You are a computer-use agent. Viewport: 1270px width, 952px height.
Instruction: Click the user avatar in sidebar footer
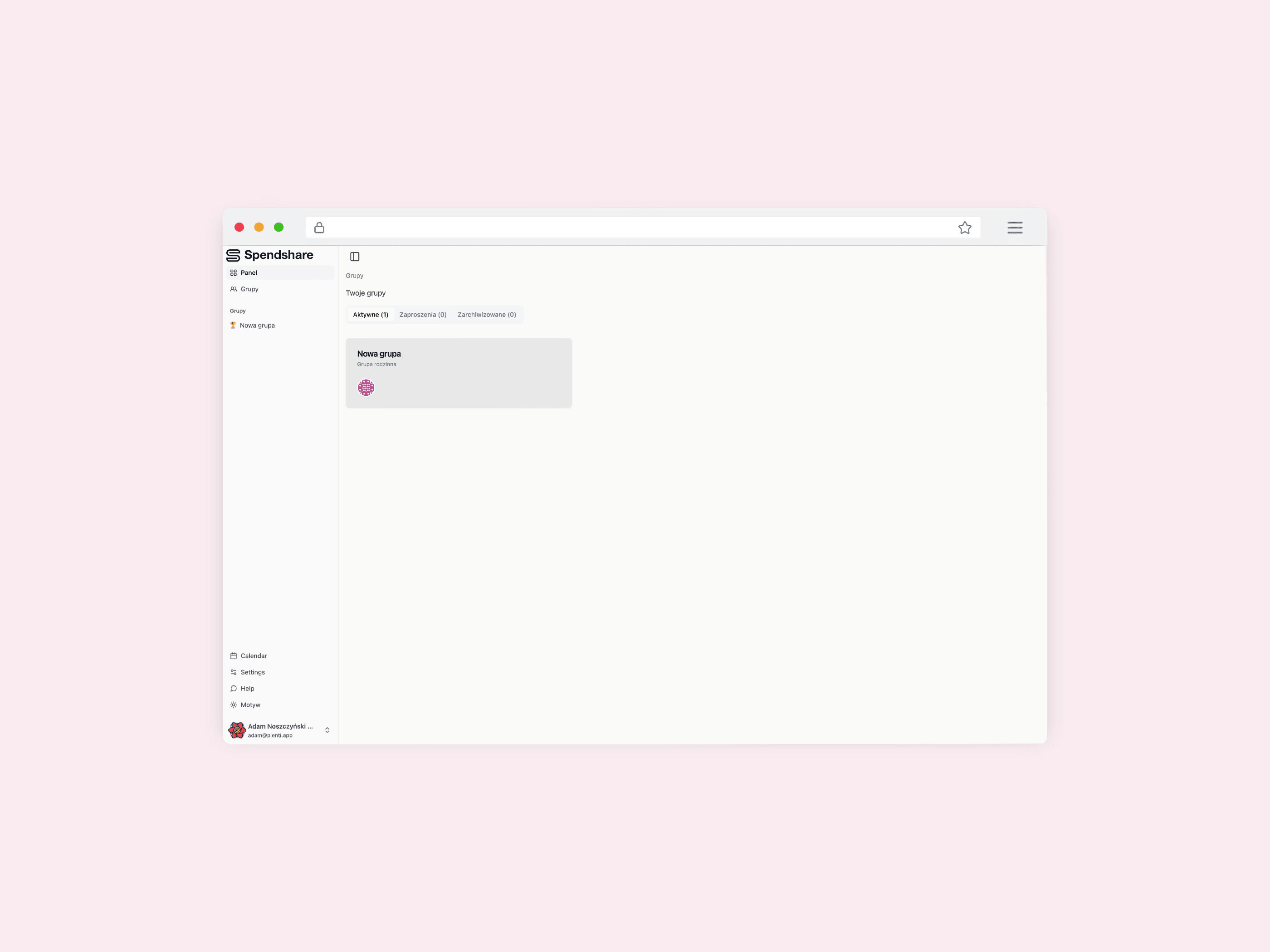pos(237,730)
